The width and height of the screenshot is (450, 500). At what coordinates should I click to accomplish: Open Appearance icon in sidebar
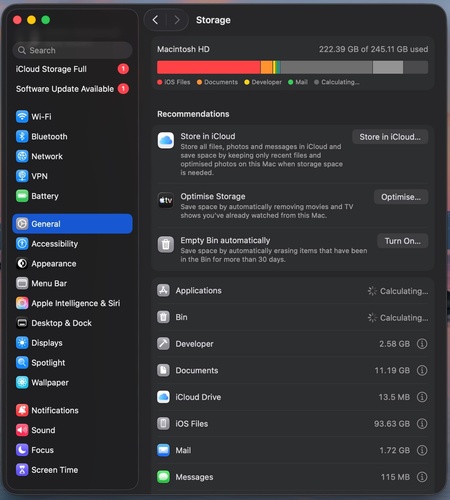coord(22,264)
